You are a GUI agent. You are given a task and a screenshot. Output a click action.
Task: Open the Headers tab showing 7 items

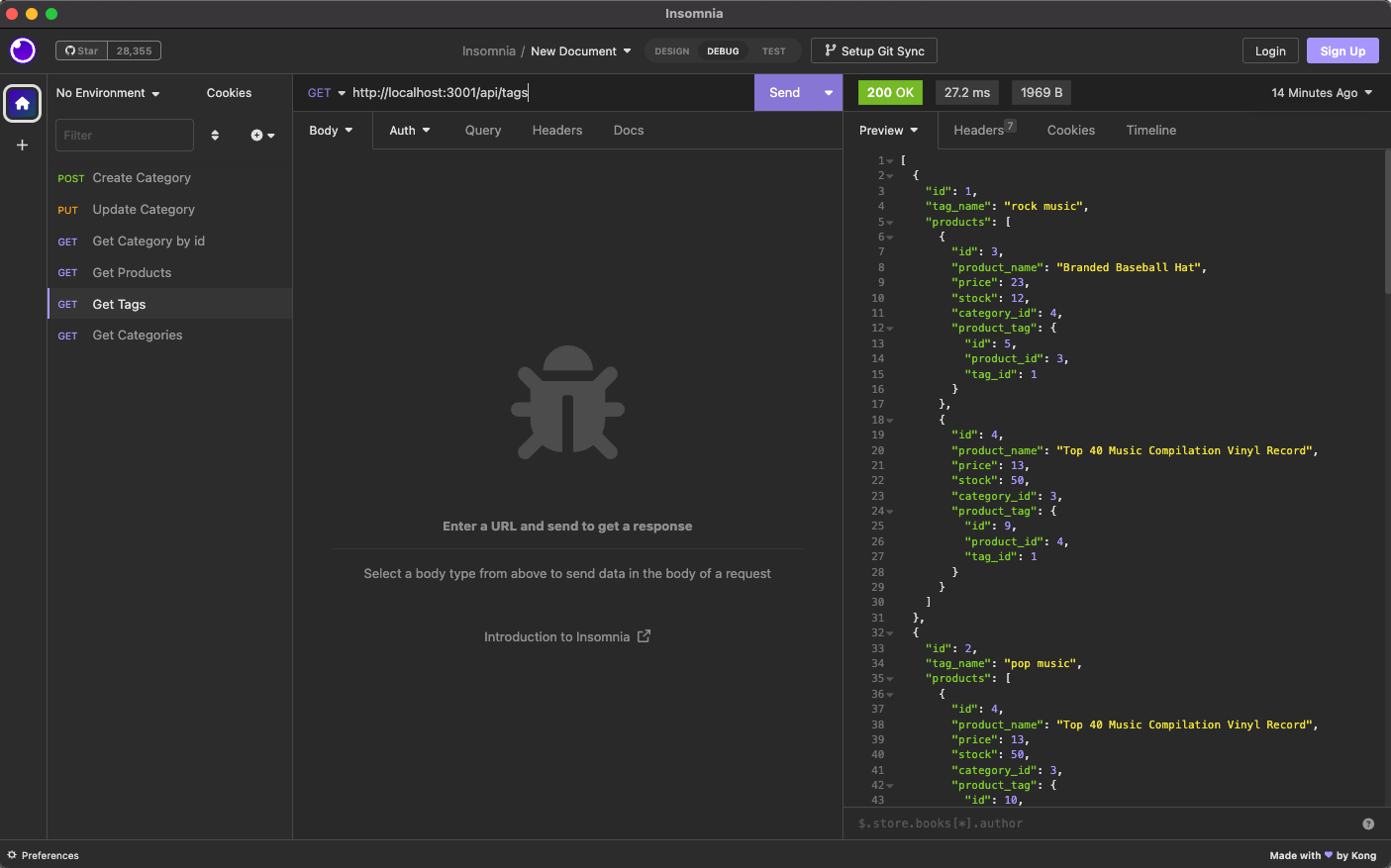click(x=979, y=130)
